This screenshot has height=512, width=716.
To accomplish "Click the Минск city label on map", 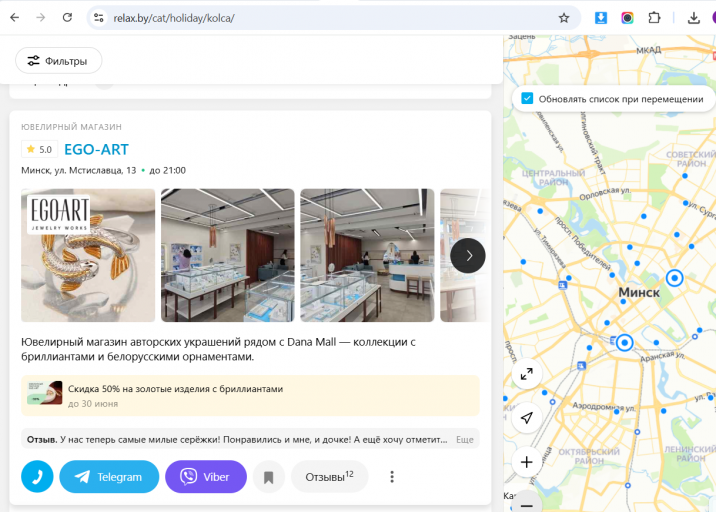I will tap(639, 292).
